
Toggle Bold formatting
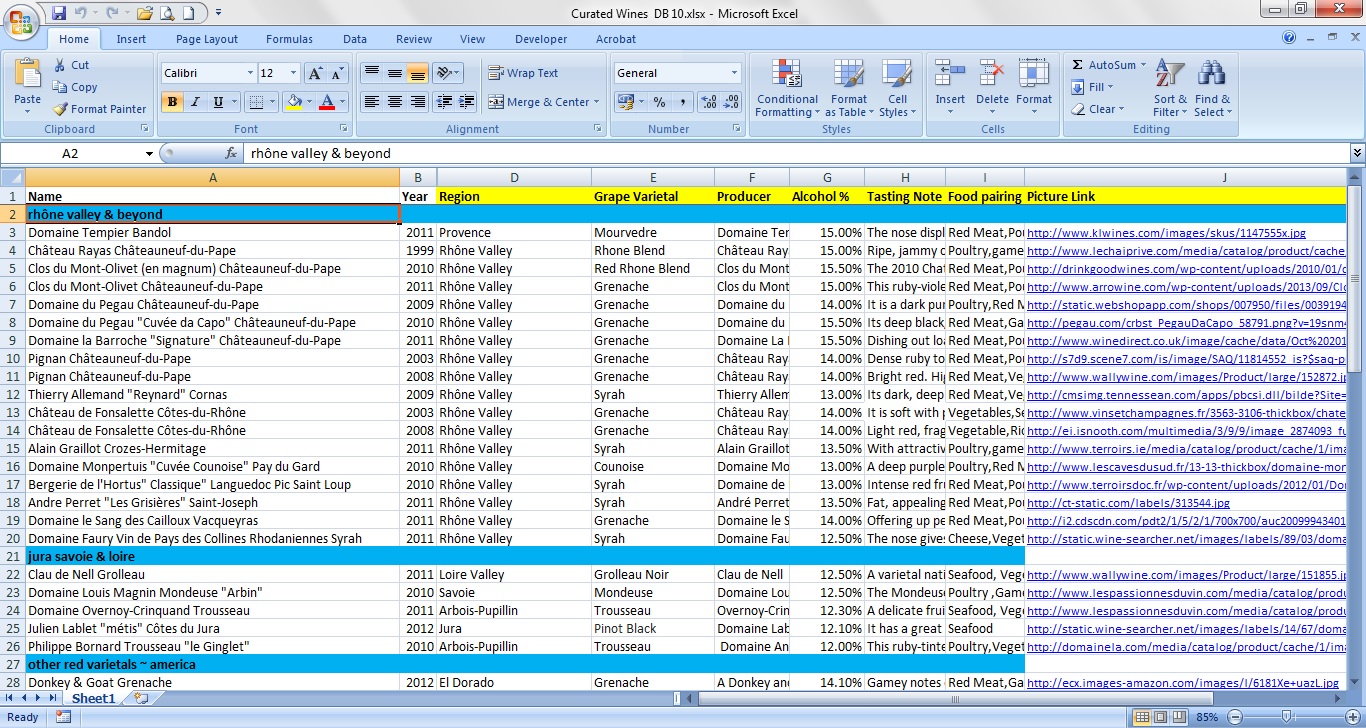(172, 102)
